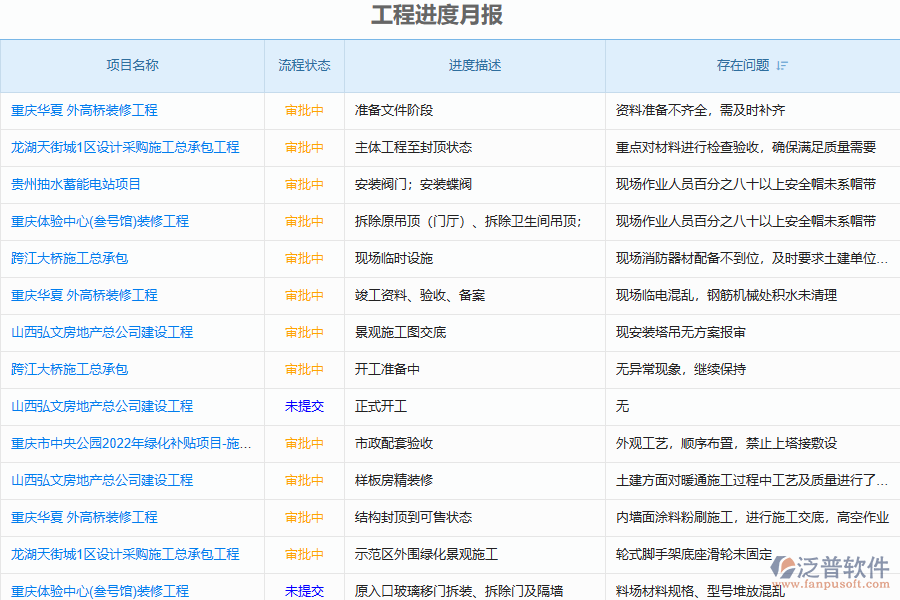This screenshot has width=900, height=600.
Task: Click 审批中 status in the 市政配套验收 row
Action: 304,443
